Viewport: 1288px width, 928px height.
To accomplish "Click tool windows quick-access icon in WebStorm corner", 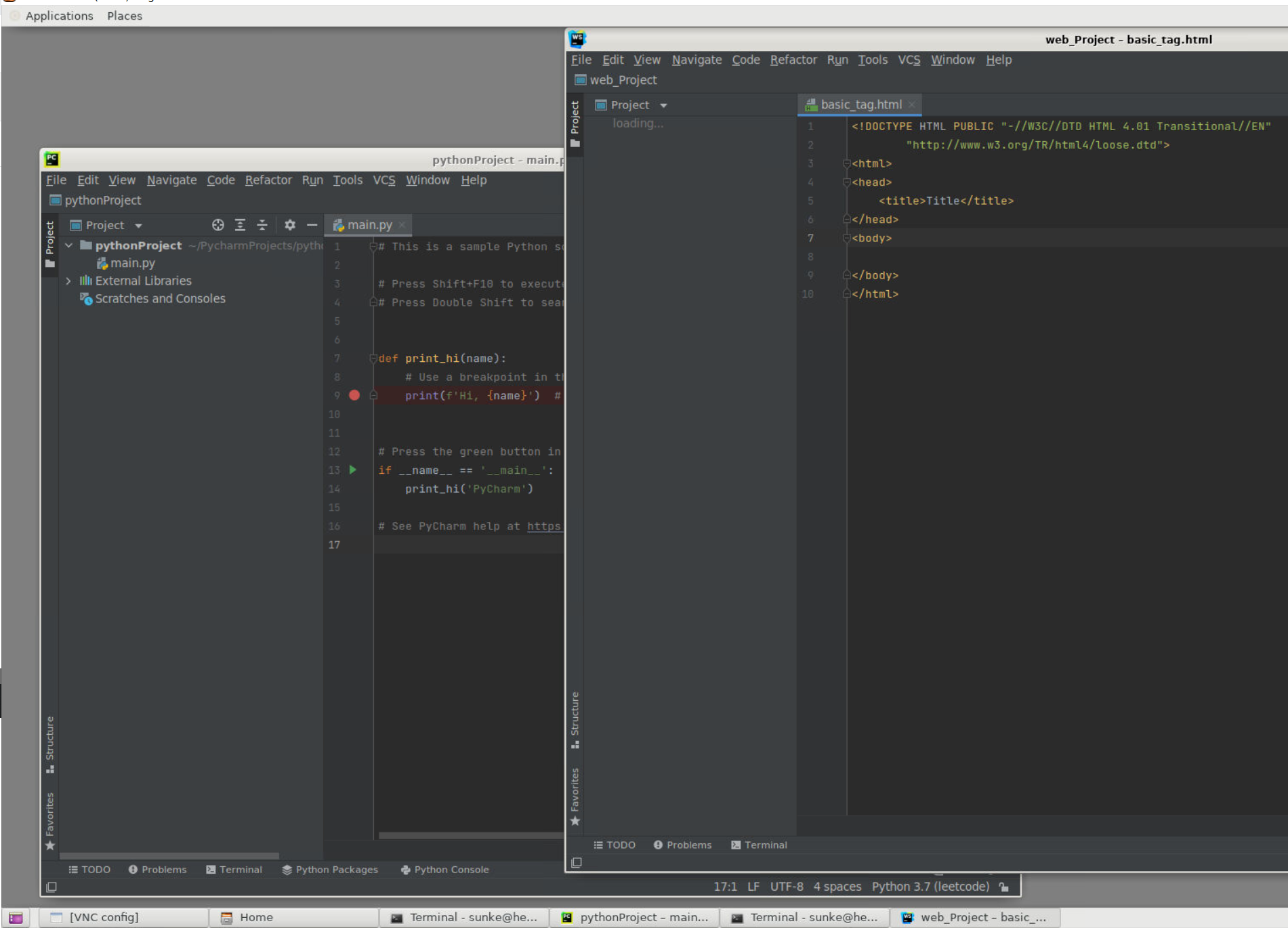I will click(577, 862).
